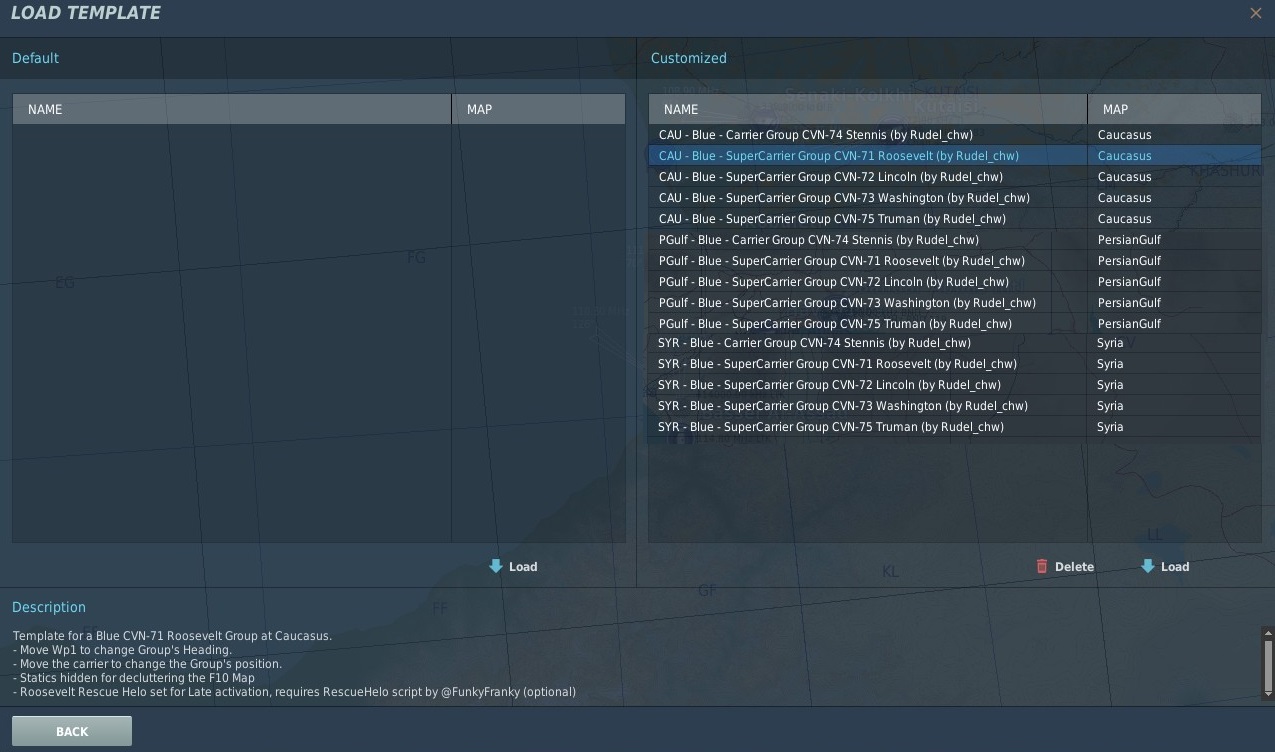Select PGulf SuperCarrier CVN-73 Washington template

pyautogui.click(x=846, y=303)
